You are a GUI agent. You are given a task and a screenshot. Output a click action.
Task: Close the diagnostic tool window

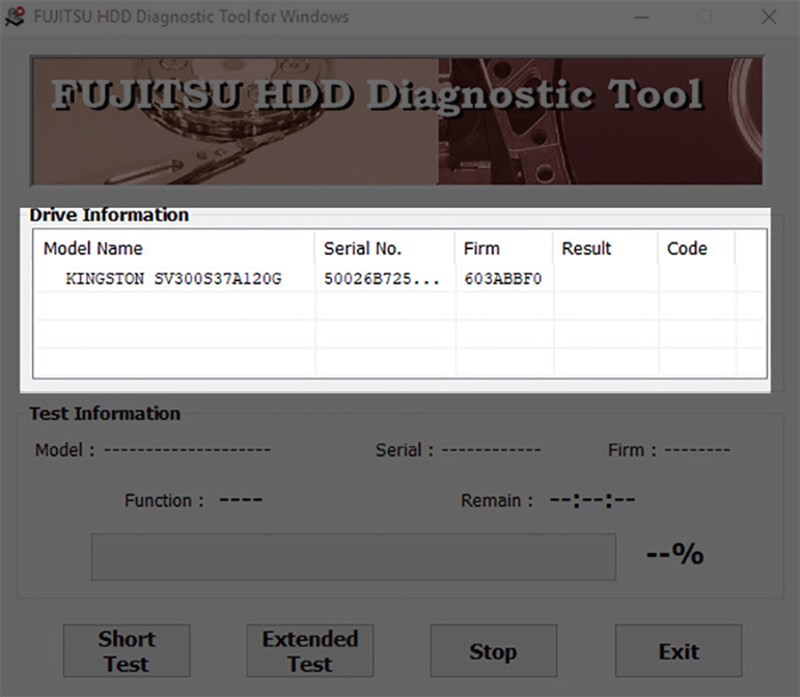click(769, 17)
